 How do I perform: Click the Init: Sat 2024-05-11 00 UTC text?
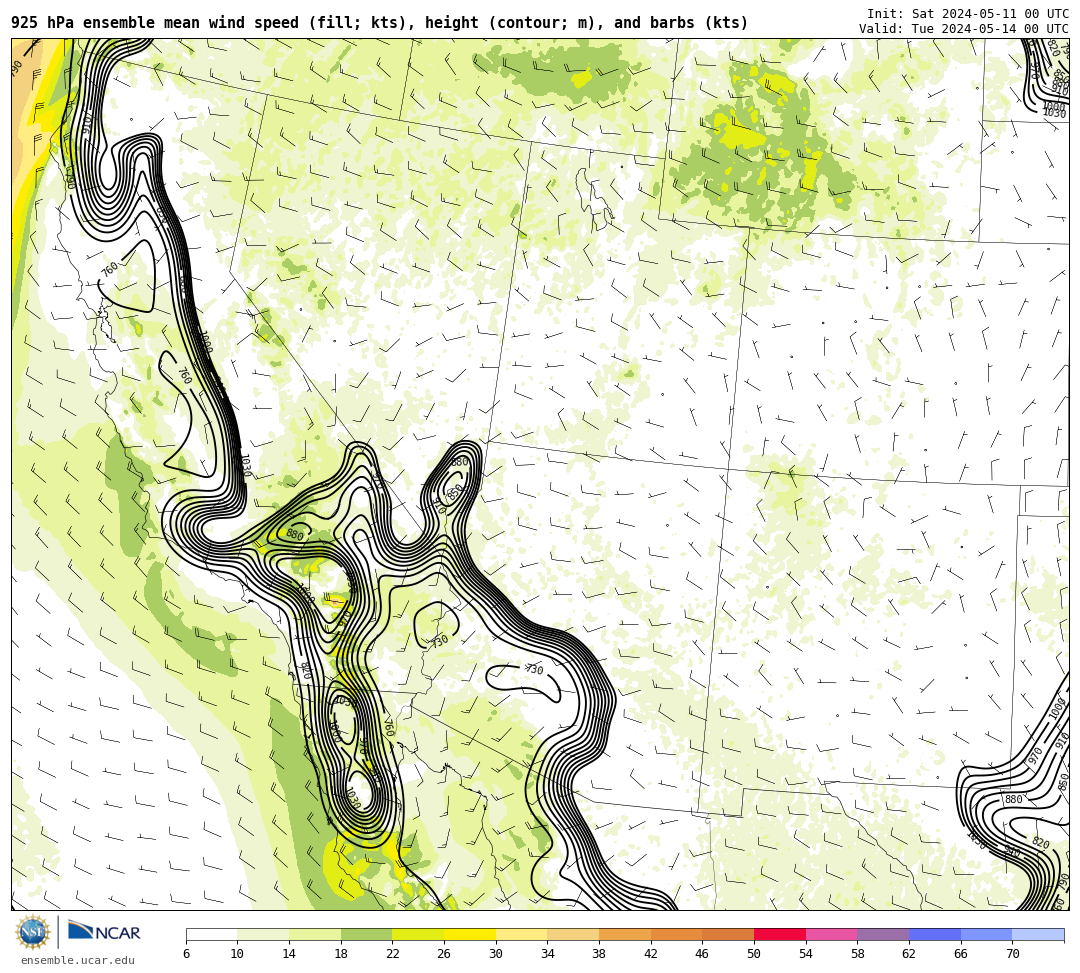tap(968, 14)
